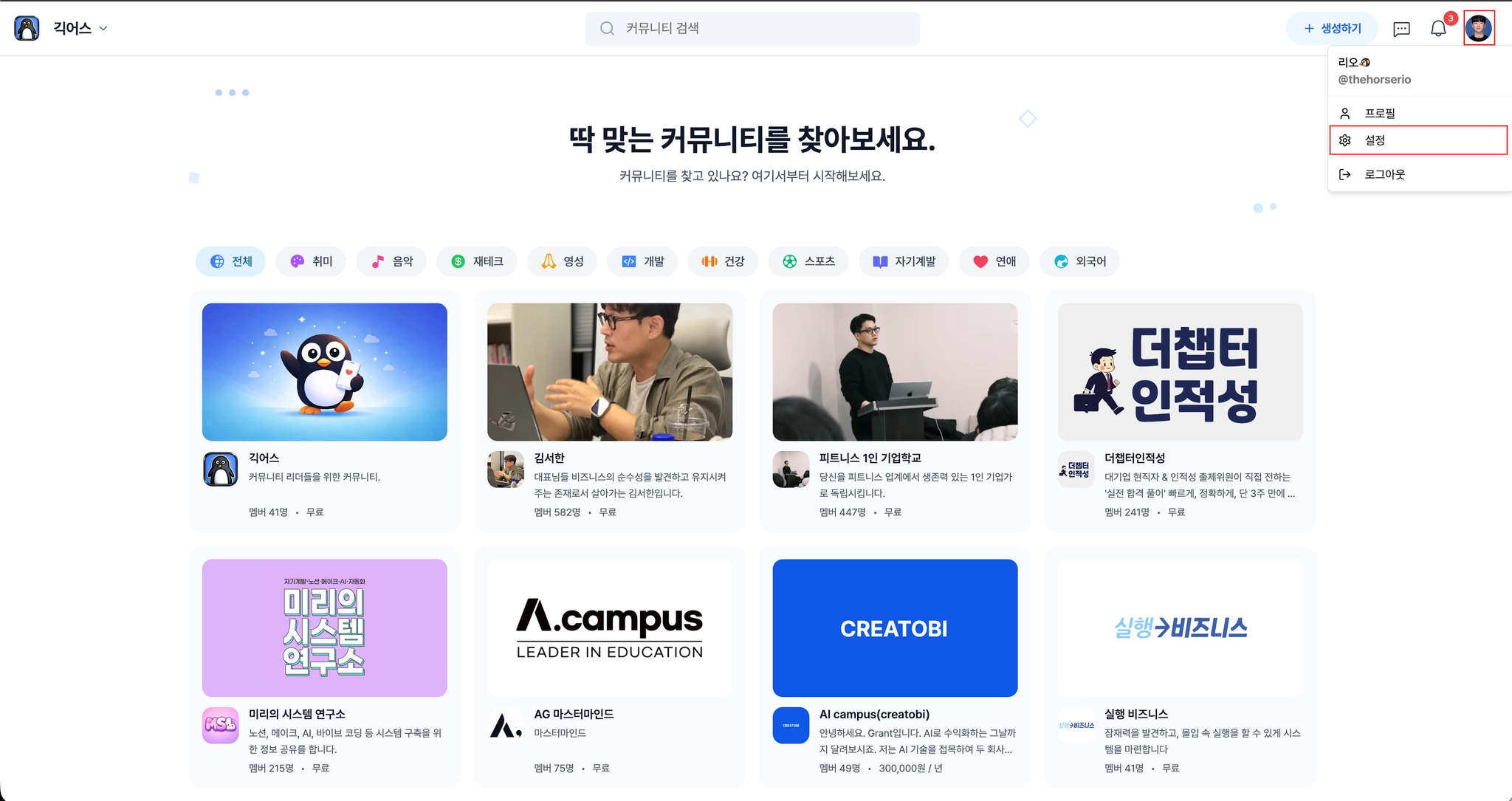Open the 피트니스 1인 기업학교 community title
1512x801 pixels.
pyautogui.click(x=870, y=458)
